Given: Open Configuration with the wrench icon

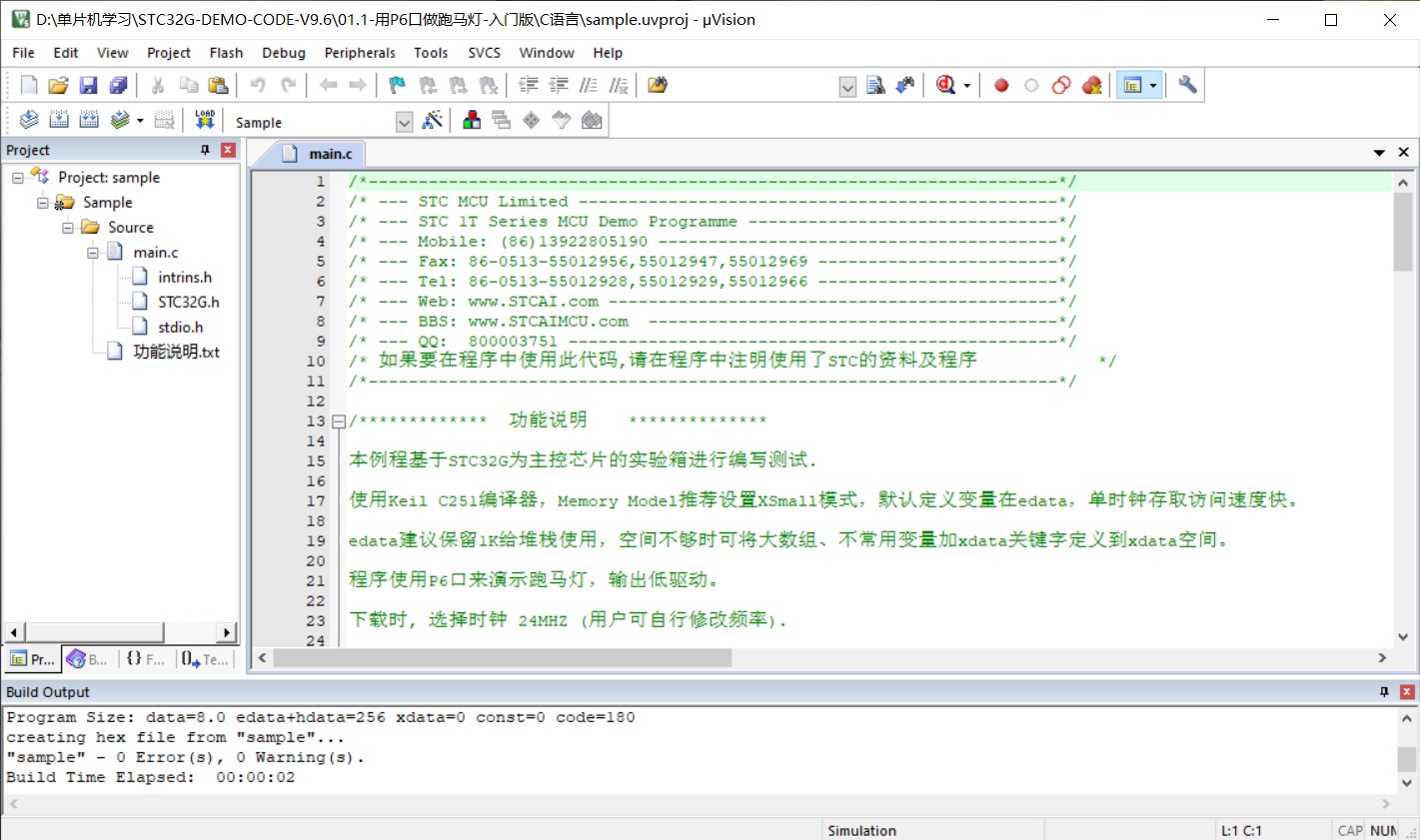Looking at the screenshot, I should [1187, 85].
